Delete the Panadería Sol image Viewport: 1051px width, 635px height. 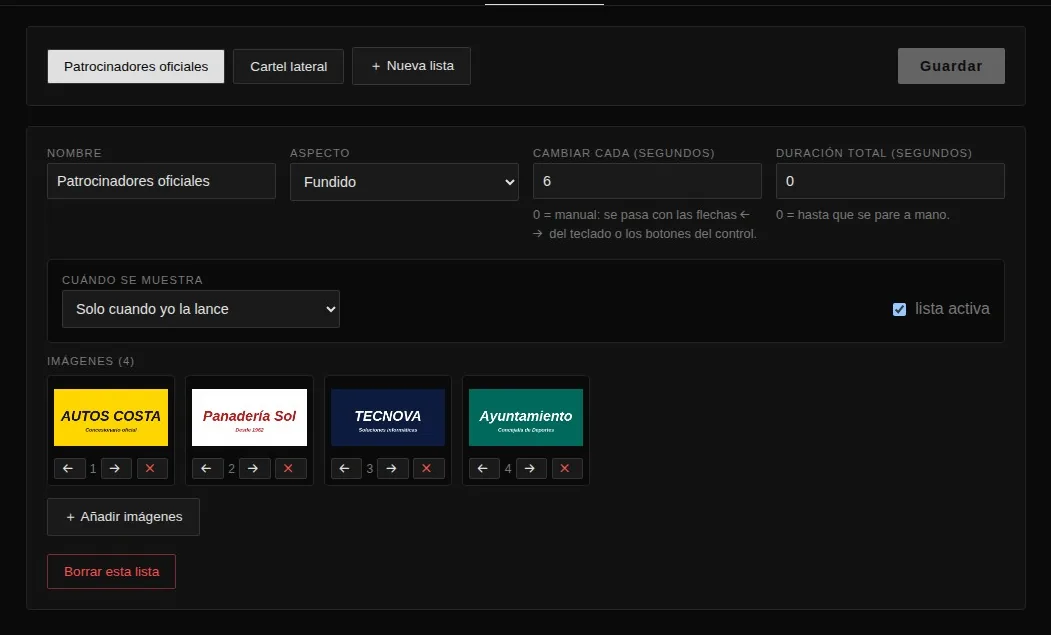[x=290, y=468]
